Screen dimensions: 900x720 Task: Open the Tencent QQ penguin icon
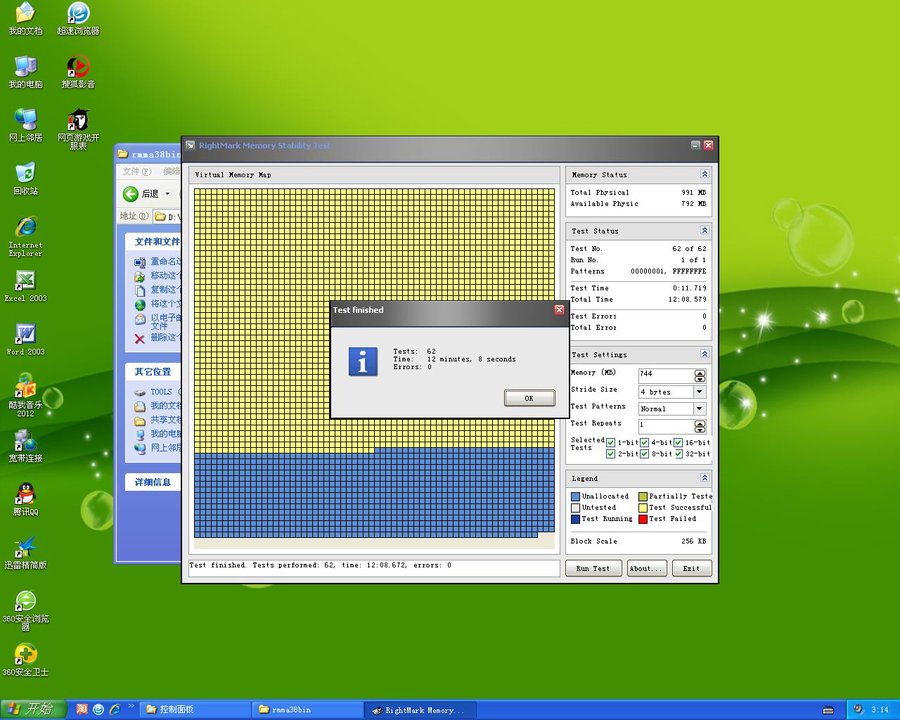coord(25,495)
